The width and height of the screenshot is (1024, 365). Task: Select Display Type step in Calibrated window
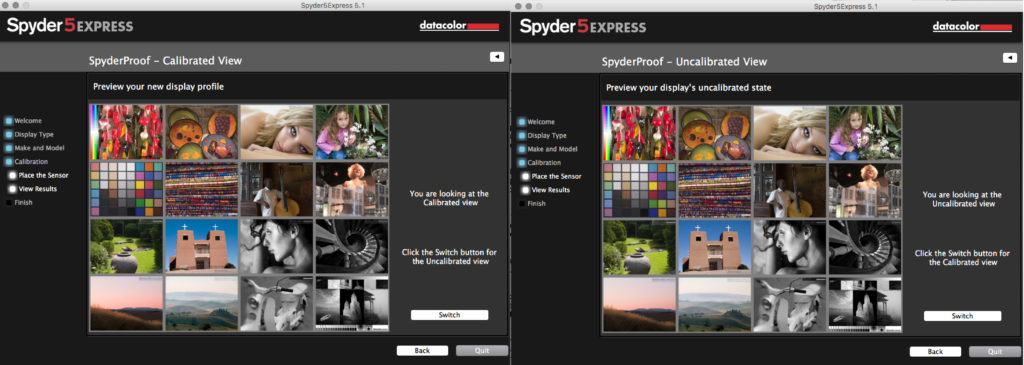(29, 135)
